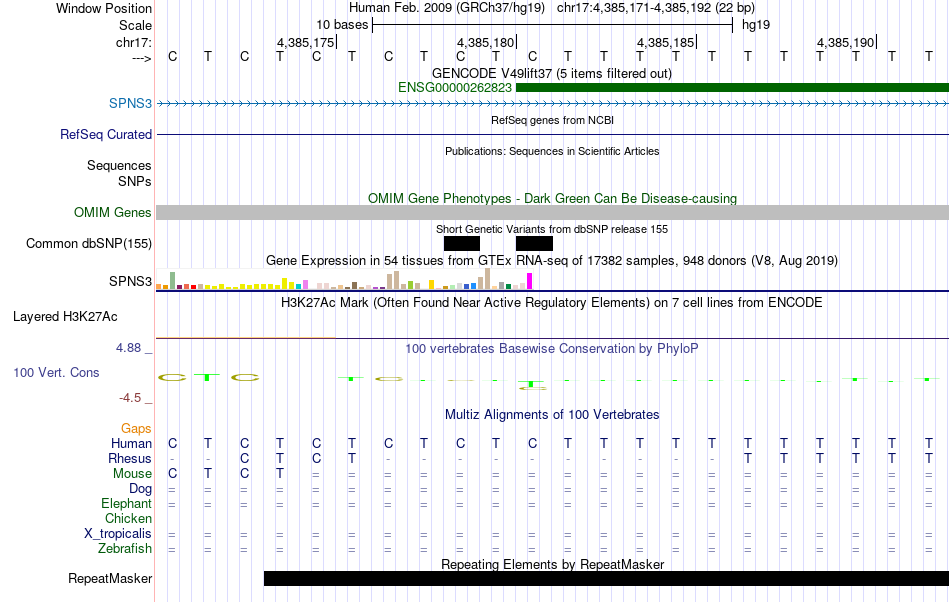Open Short Genetic Variants from dbSNP title
950x602 pixels.
coord(552,230)
